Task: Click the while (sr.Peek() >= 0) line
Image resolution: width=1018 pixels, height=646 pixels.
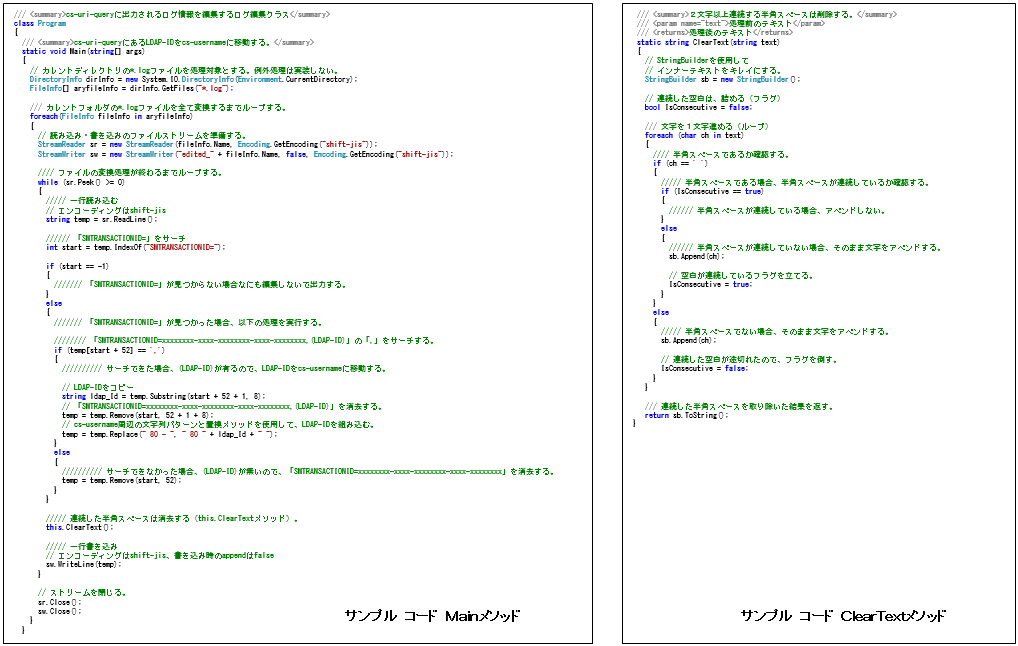Action: click(x=82, y=182)
